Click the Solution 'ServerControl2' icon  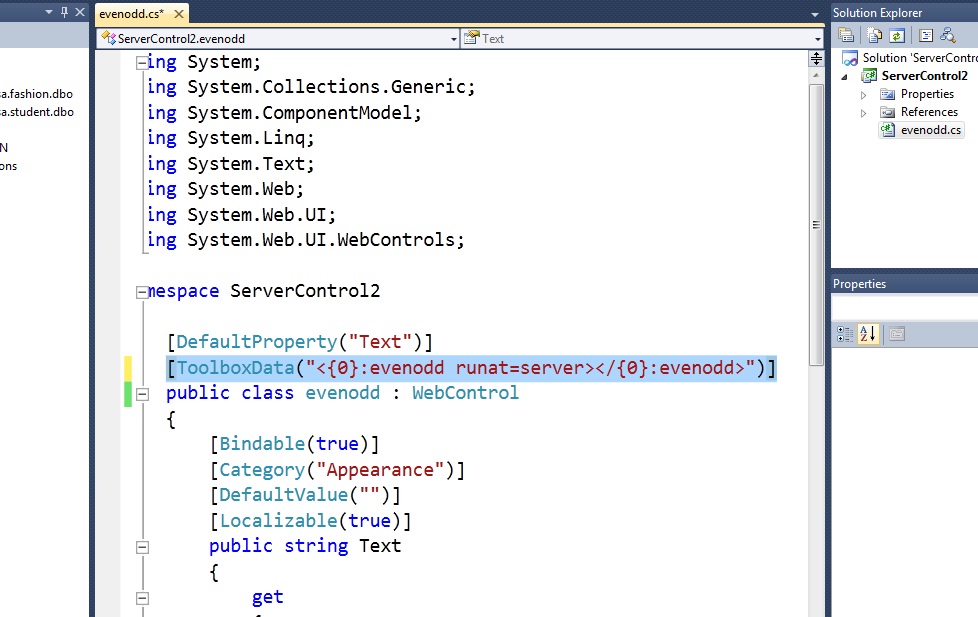point(850,57)
